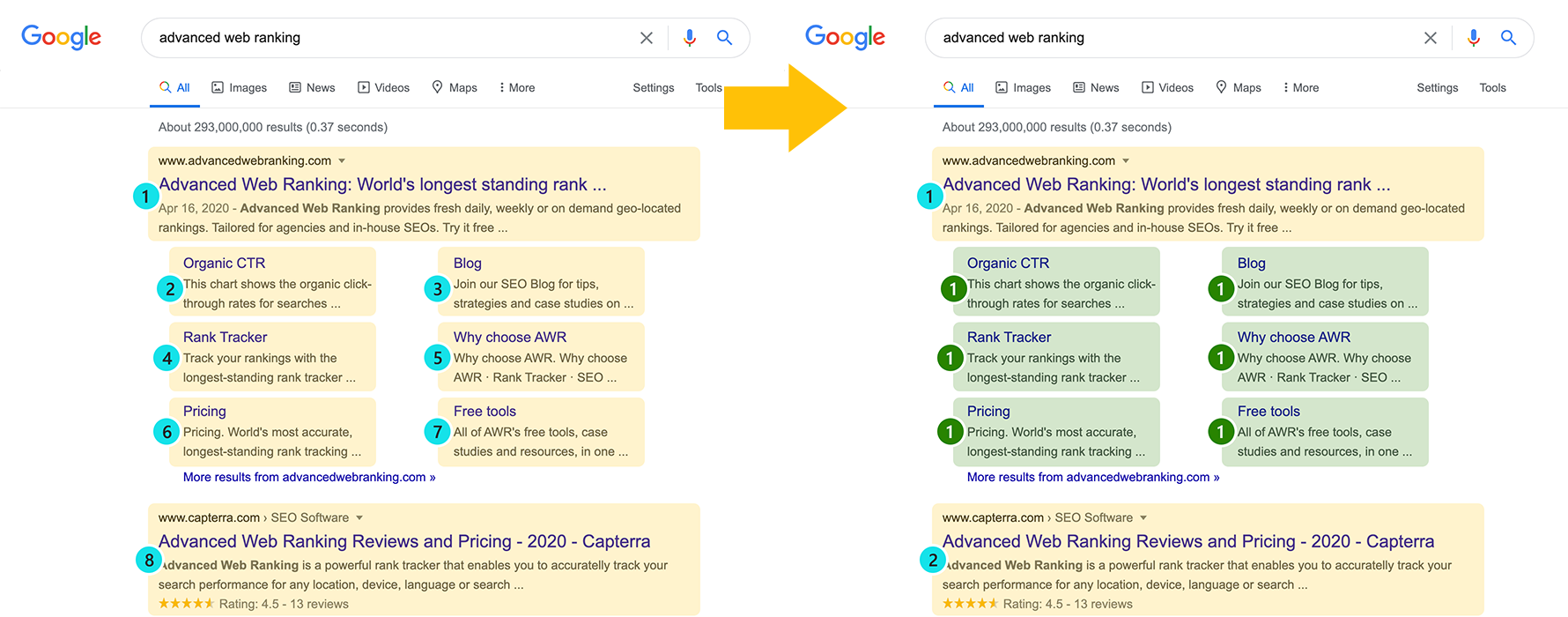The height and width of the screenshot is (617, 1568).
Task: Expand the More menu on the left page
Action: click(x=517, y=87)
